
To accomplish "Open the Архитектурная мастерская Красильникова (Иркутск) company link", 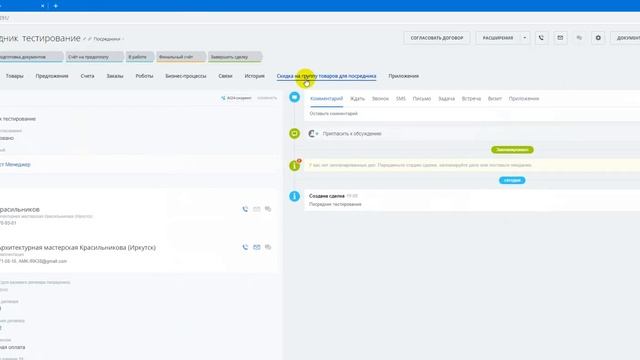I will (78, 247).
